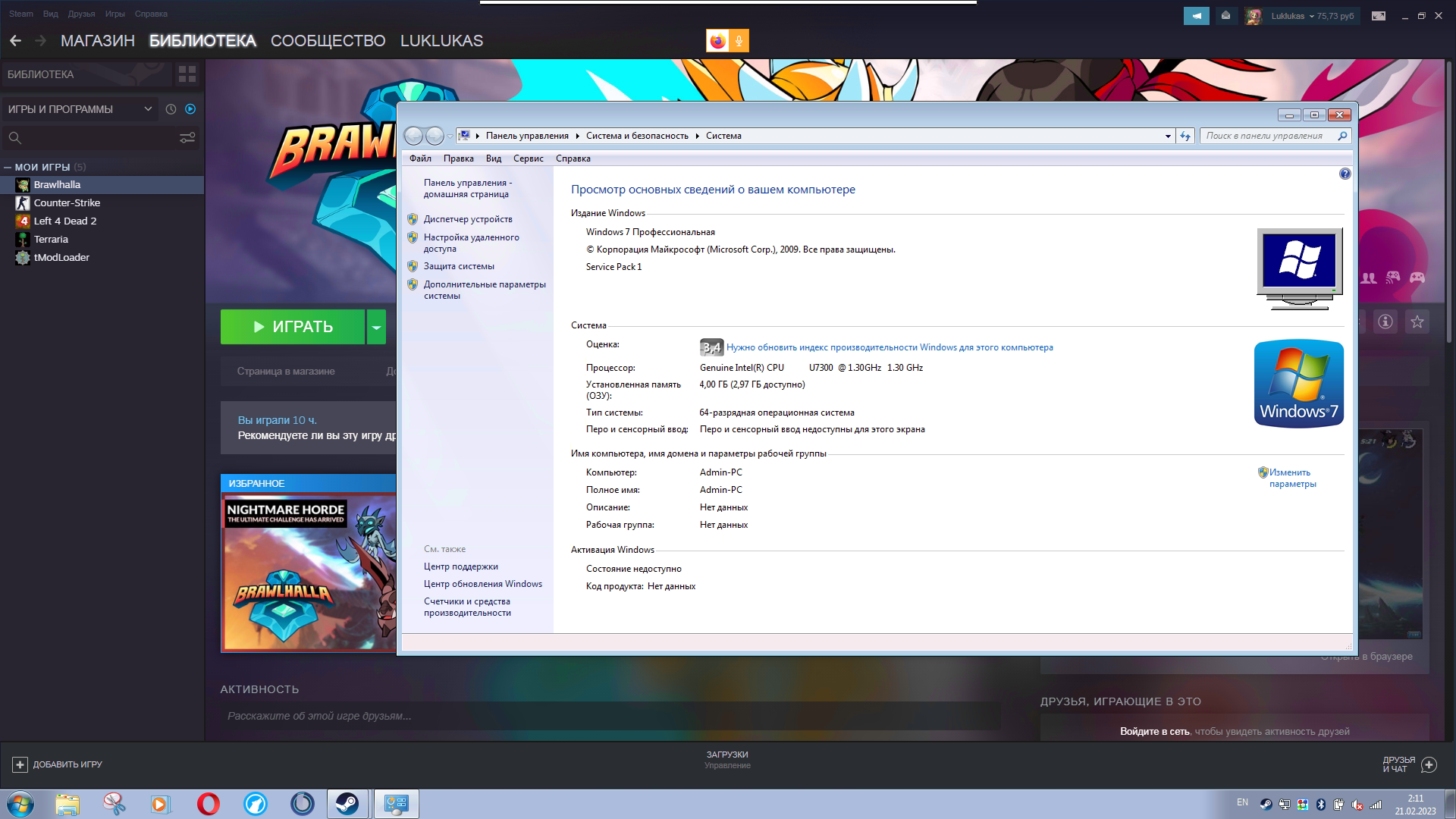Viewport: 1456px width, 819px height.
Task: Open Страница в магазине link
Action: click(x=285, y=371)
